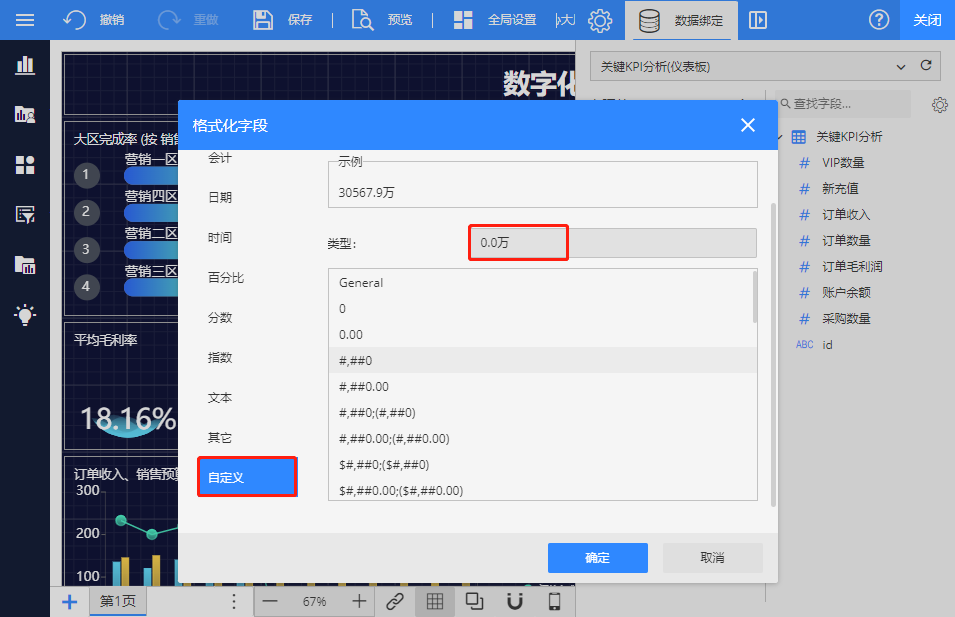Open the chart components sidebar icon

point(25,65)
